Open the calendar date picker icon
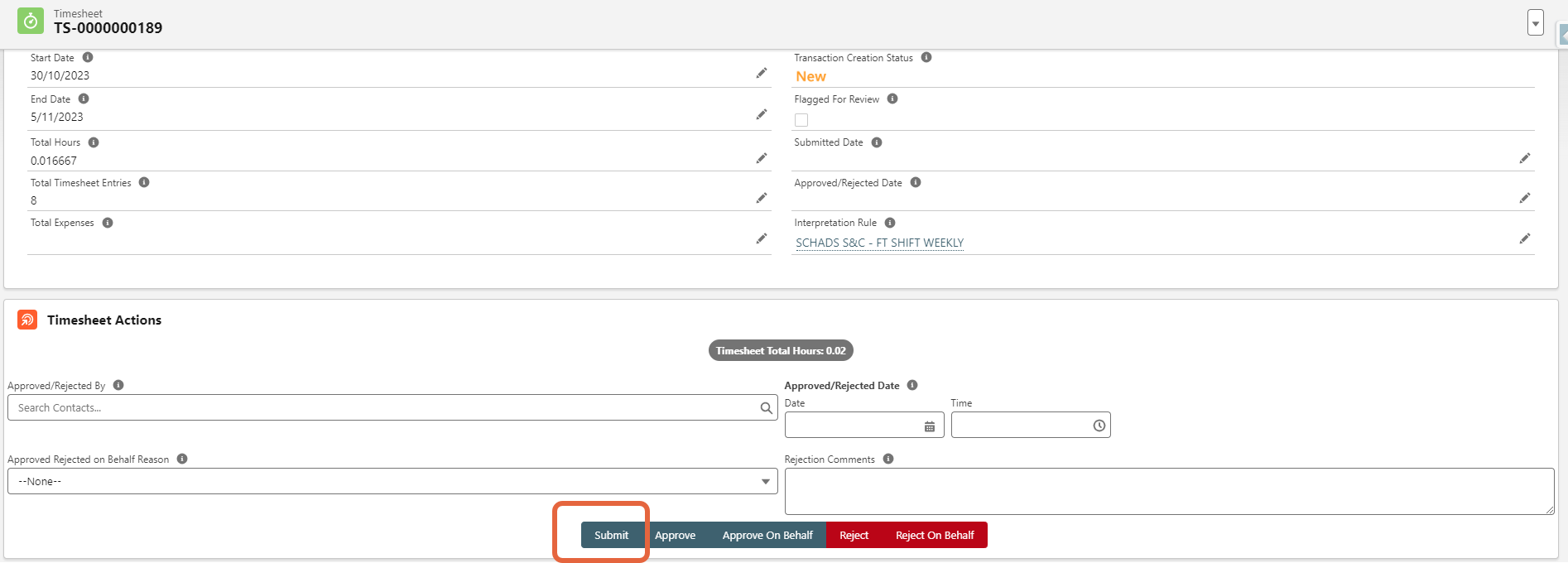 (930, 426)
